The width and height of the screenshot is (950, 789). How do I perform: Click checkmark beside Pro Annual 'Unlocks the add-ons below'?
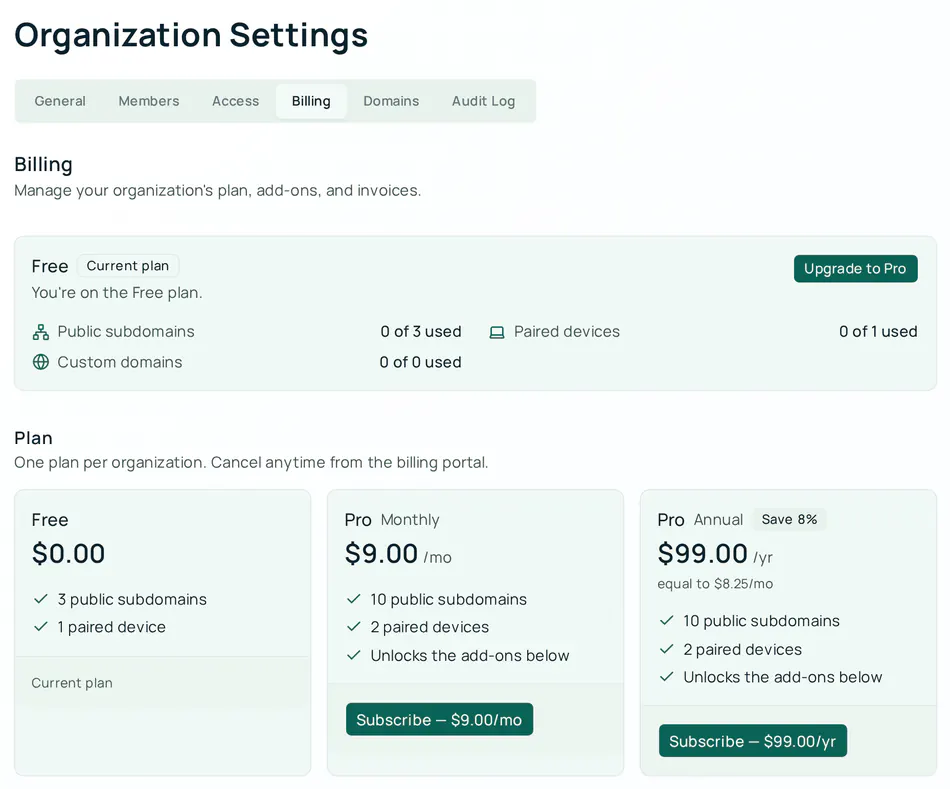[x=666, y=677]
